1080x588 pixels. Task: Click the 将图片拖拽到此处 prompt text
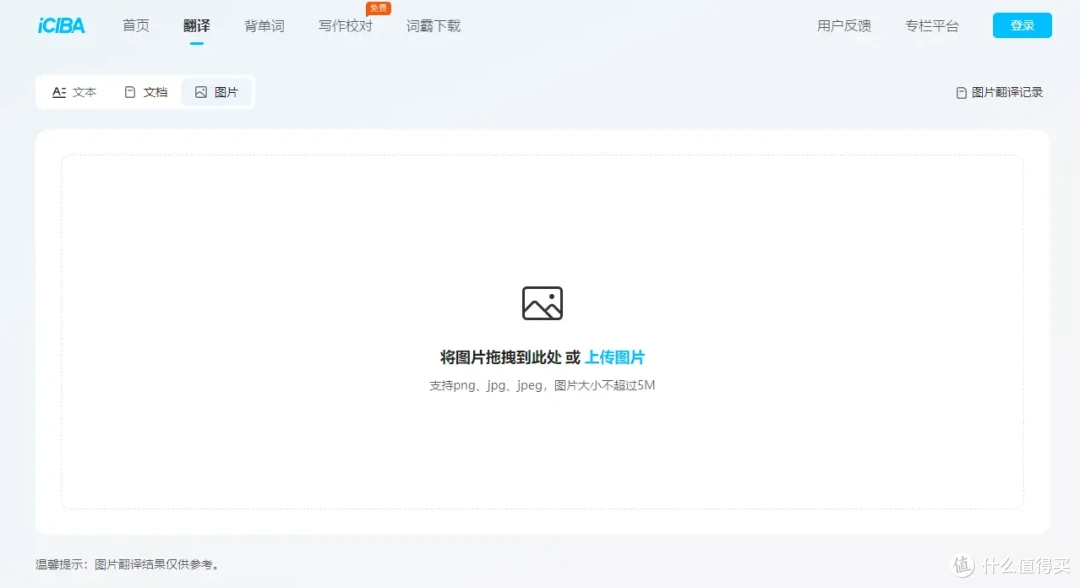click(x=501, y=357)
